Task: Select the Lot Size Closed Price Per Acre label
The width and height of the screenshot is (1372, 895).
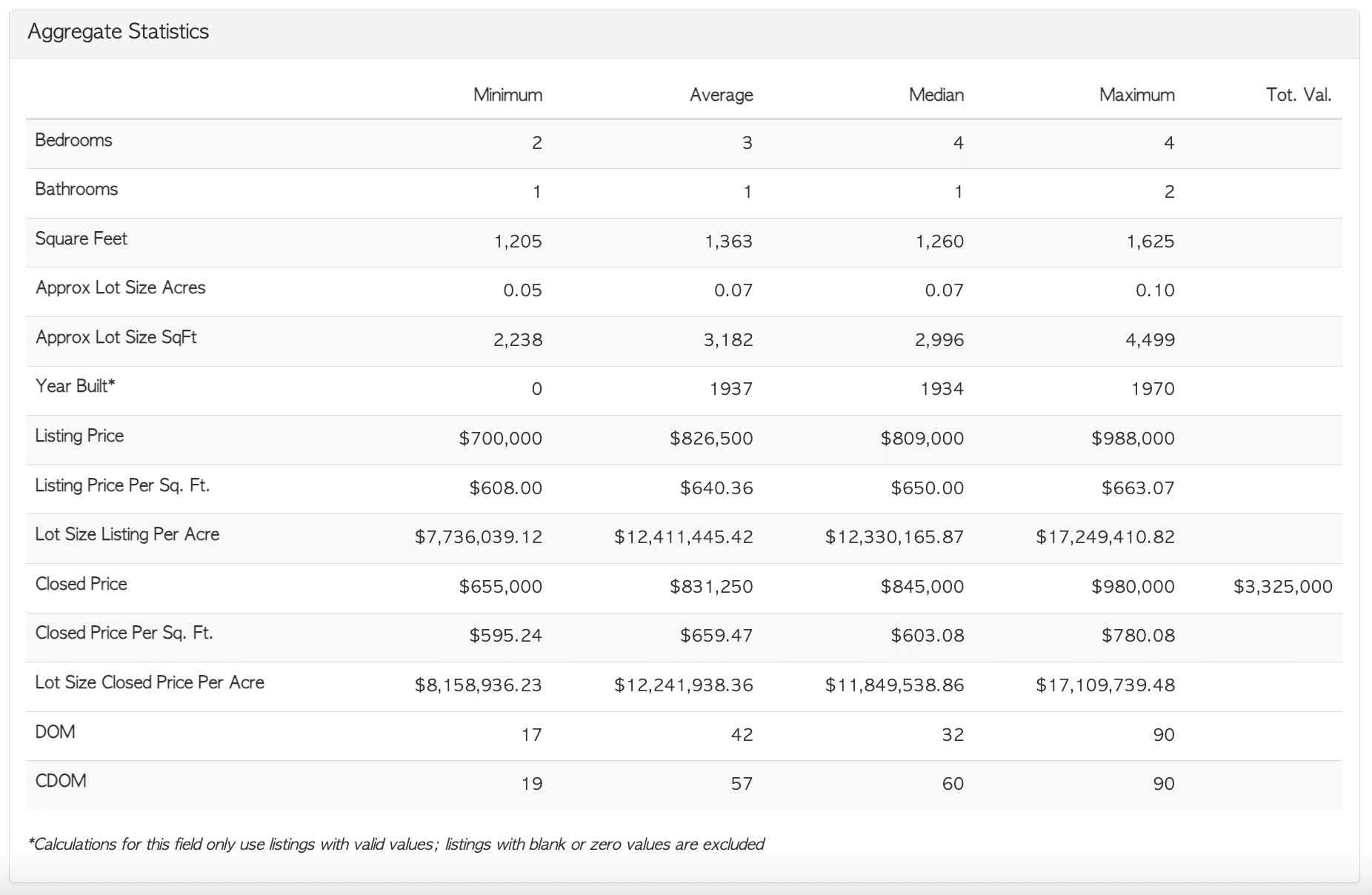Action: pos(150,682)
